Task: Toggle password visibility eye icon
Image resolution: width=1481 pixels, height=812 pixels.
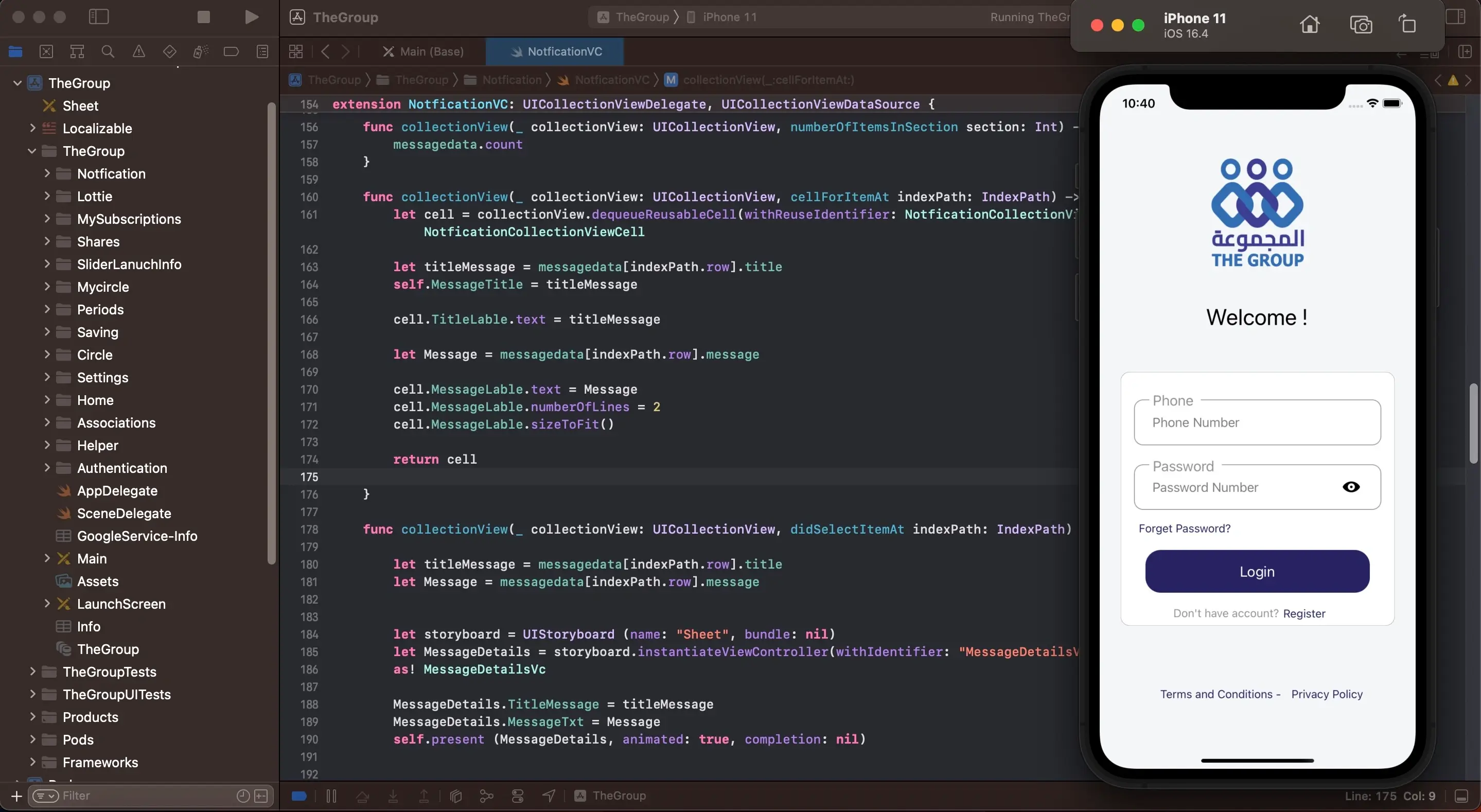Action: point(1351,487)
